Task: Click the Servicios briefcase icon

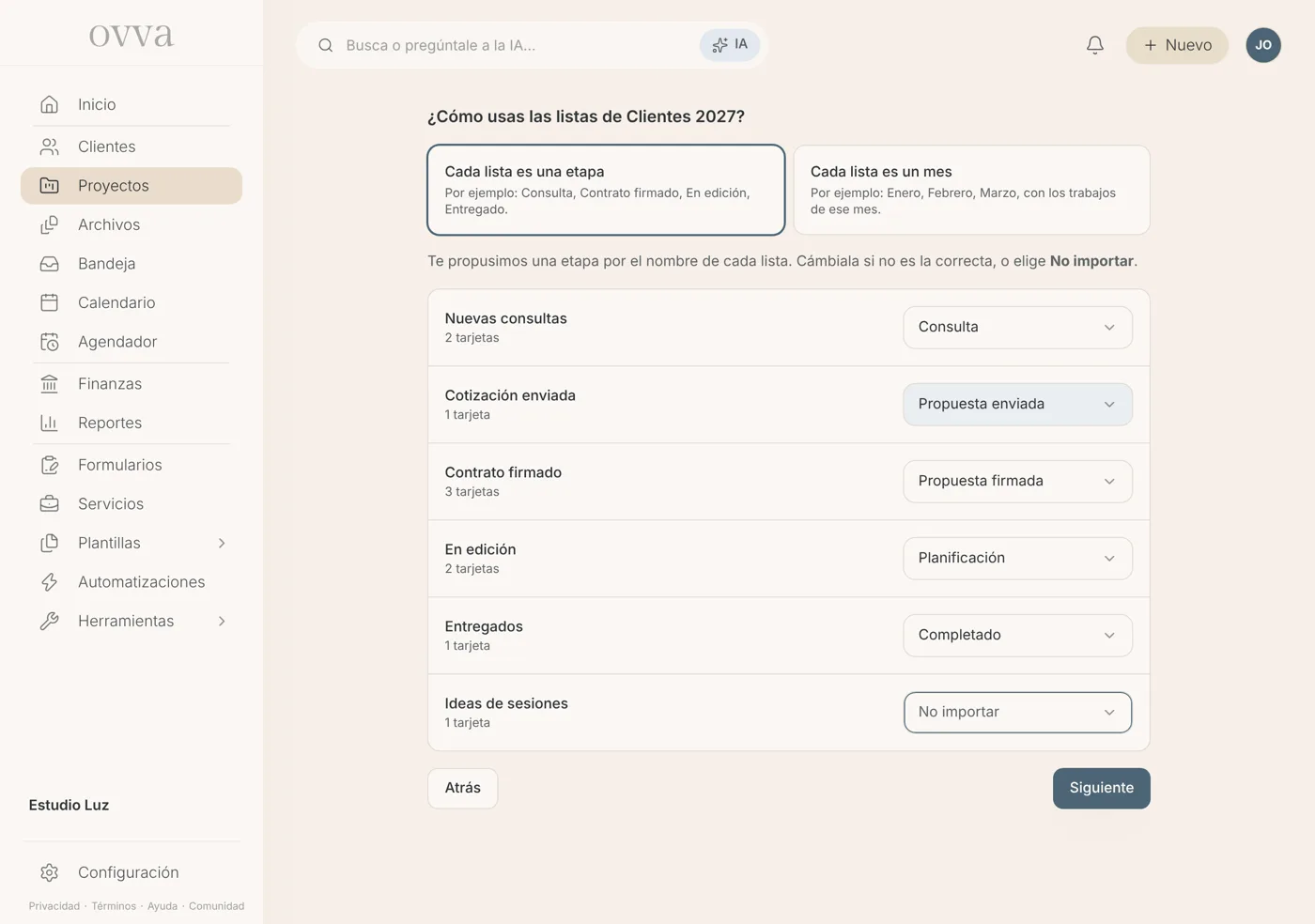Action: (x=50, y=504)
